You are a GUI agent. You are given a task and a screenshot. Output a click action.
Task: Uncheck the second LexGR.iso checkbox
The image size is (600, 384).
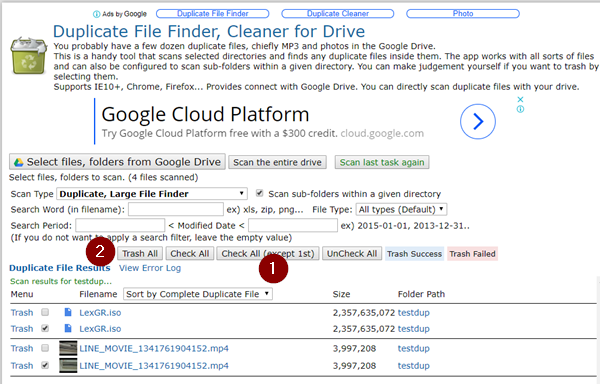[x=45, y=328]
